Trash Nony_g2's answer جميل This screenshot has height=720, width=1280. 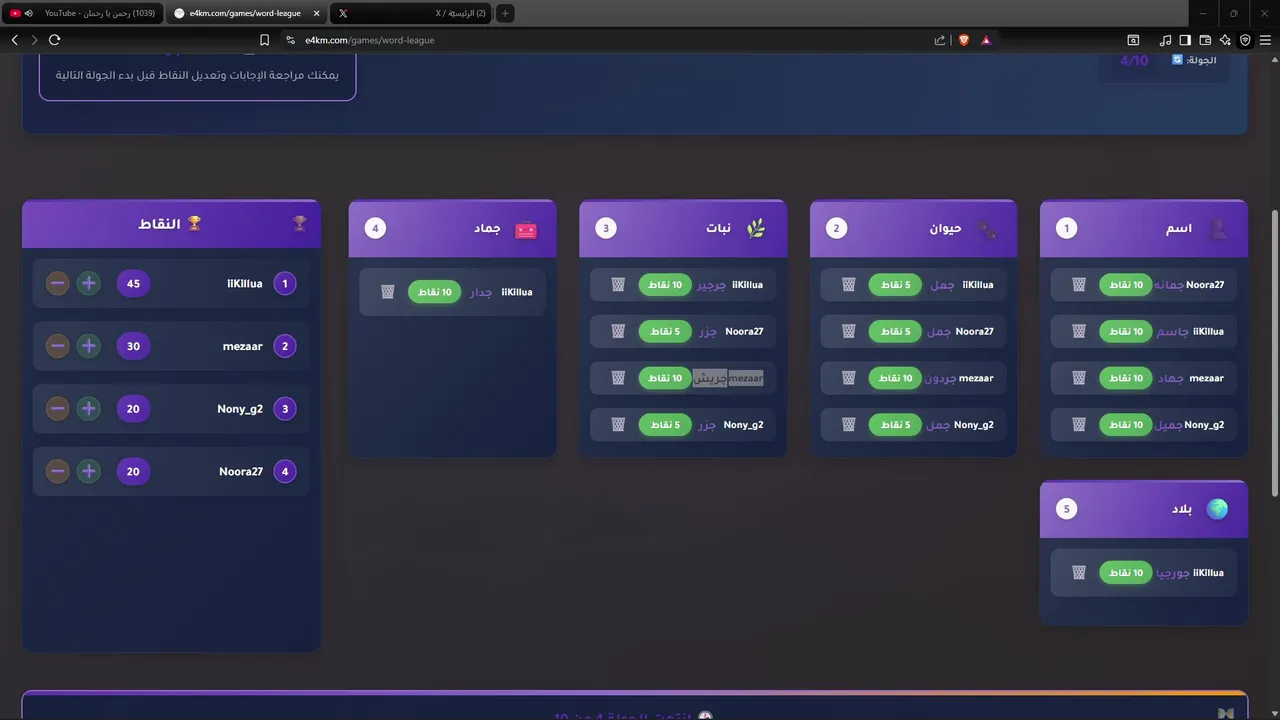[x=1079, y=425]
